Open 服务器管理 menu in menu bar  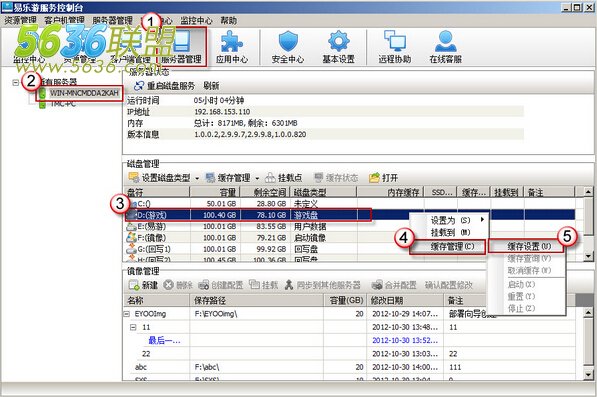(112, 20)
